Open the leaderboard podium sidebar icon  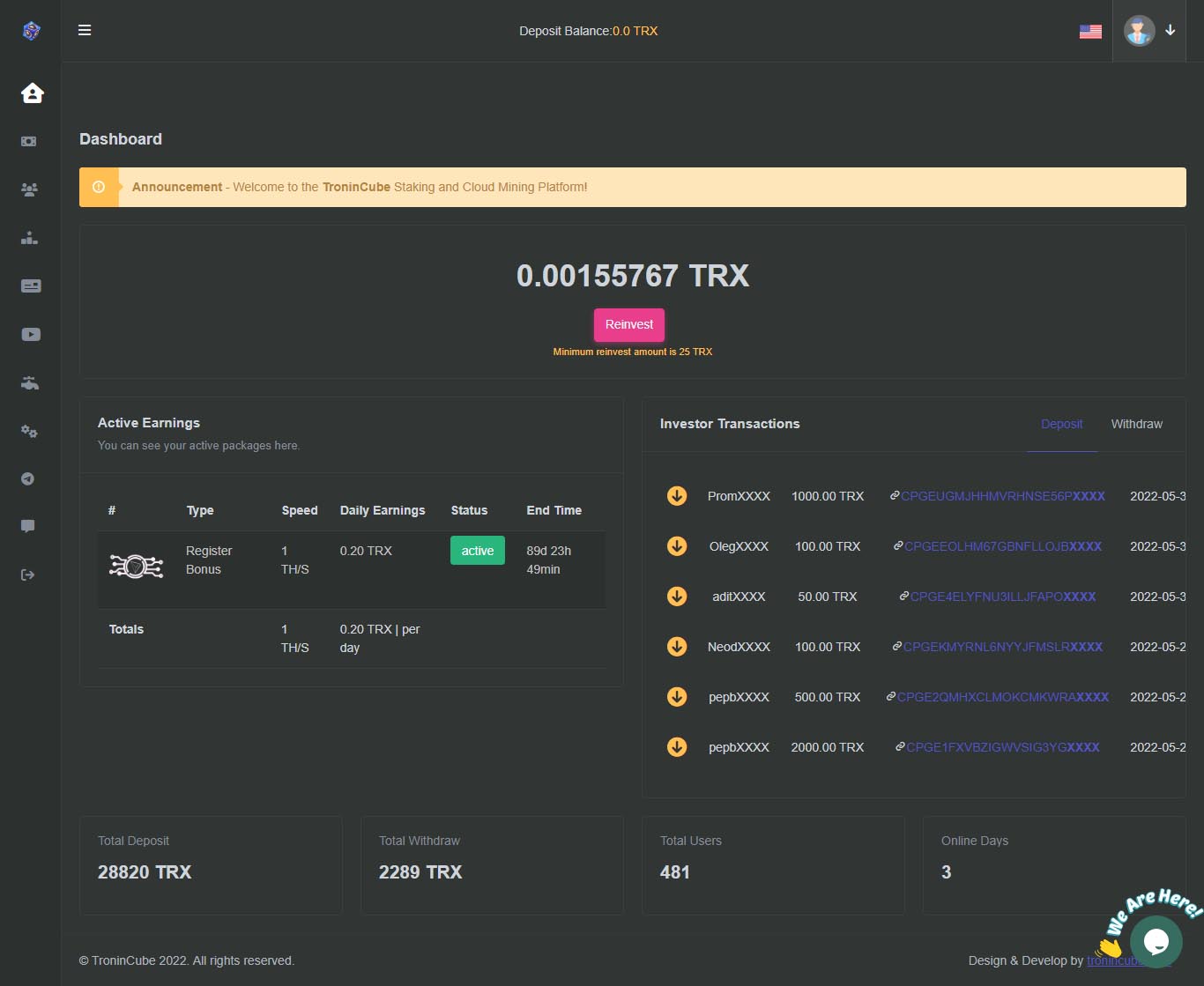29,237
